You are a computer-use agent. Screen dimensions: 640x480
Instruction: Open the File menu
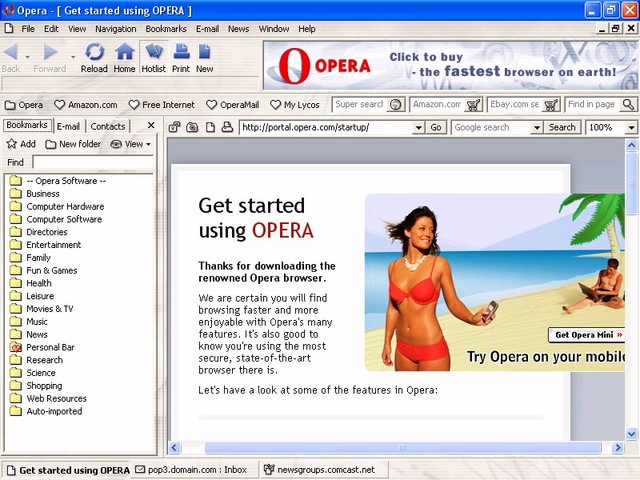pyautogui.click(x=28, y=29)
